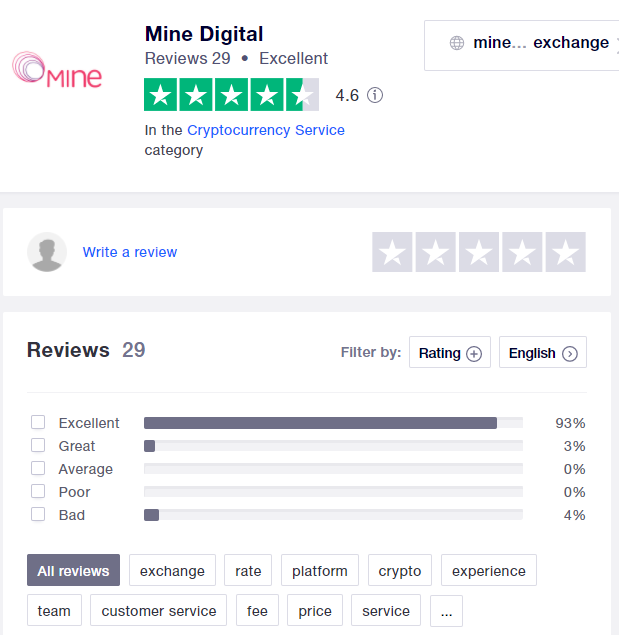Image resolution: width=619 pixels, height=635 pixels.
Task: Click the Write a review link
Action: [130, 252]
